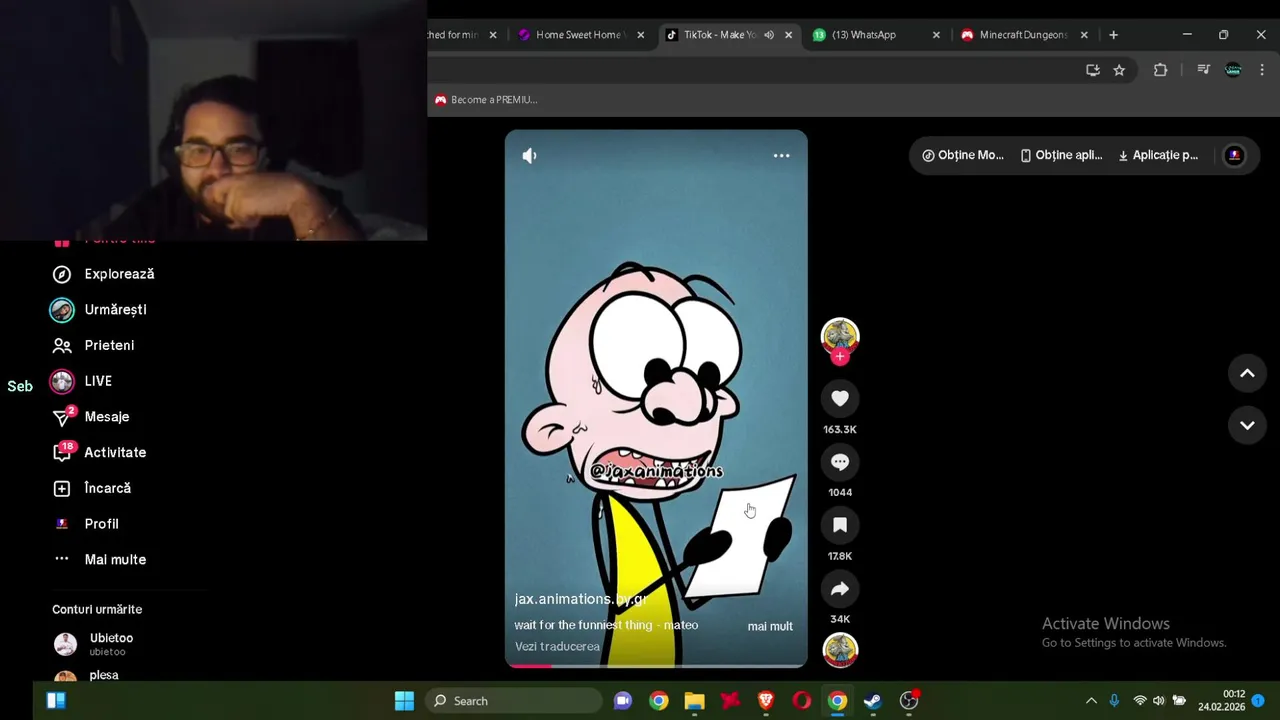Seek on the video progress bar

(656, 665)
